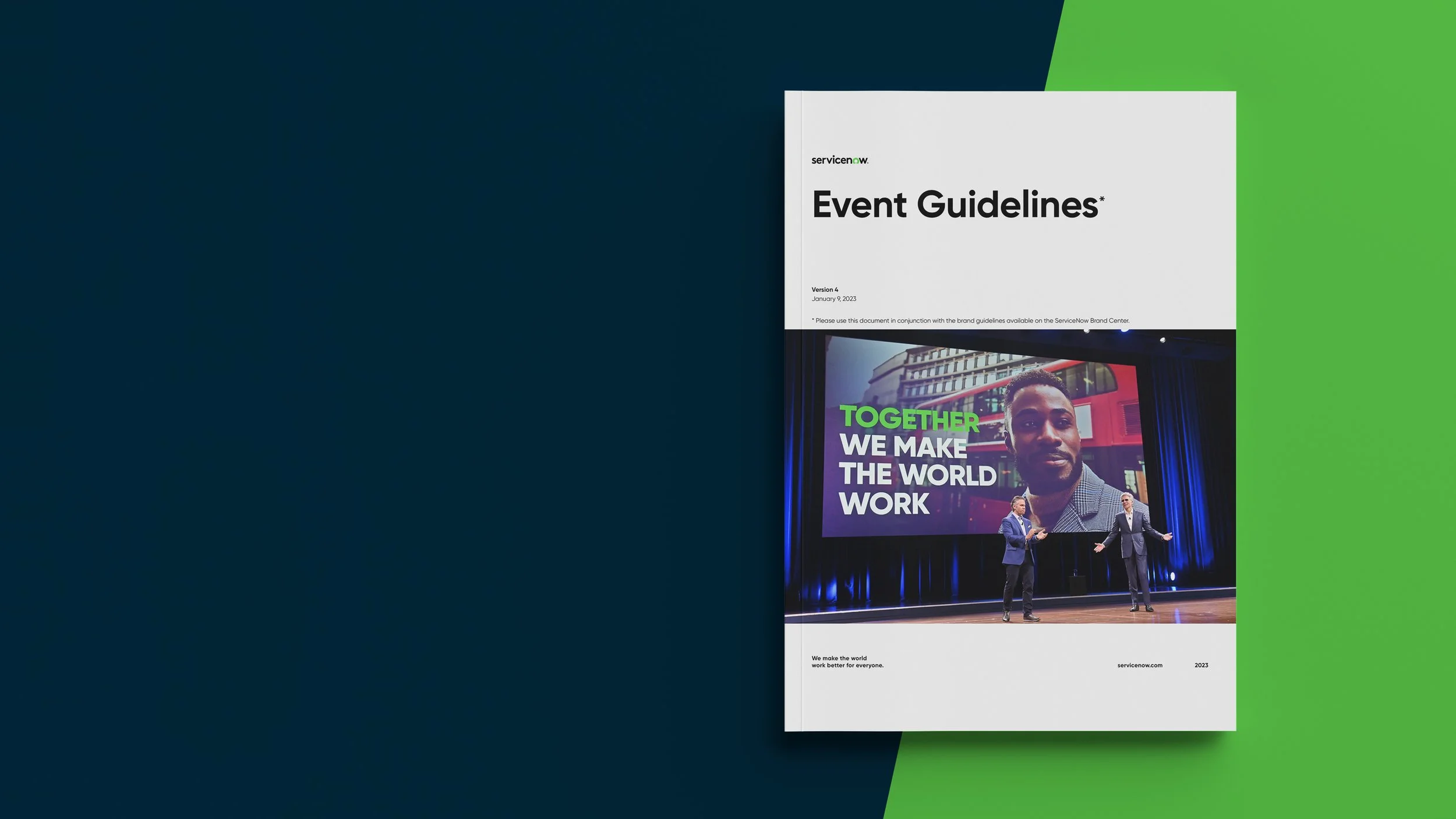Click the 'Event Guidelines' title

point(955,205)
